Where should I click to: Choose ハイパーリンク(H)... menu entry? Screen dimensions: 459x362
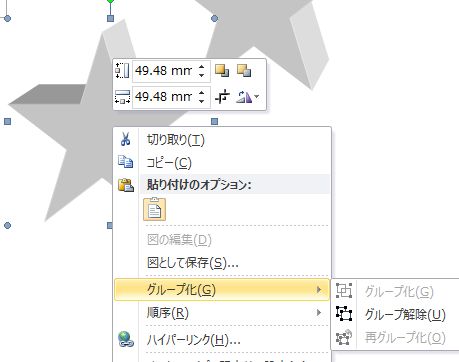[222, 340]
